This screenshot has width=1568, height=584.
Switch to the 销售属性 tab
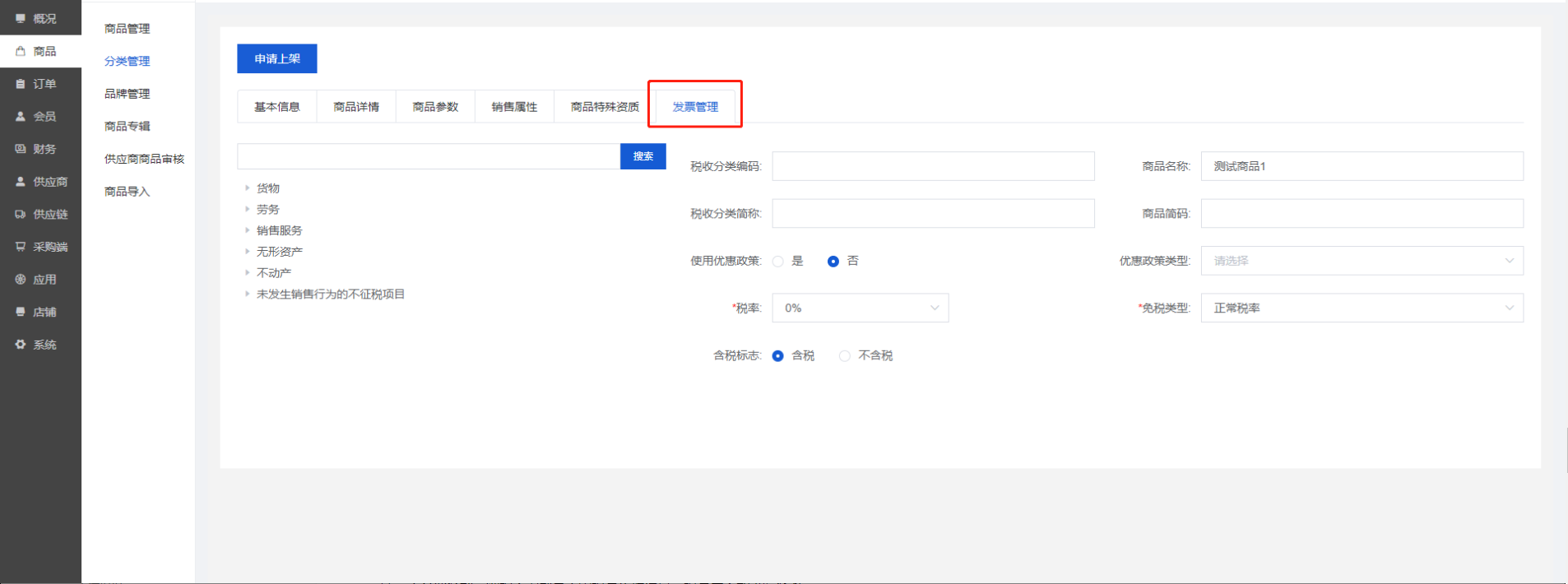tap(514, 107)
